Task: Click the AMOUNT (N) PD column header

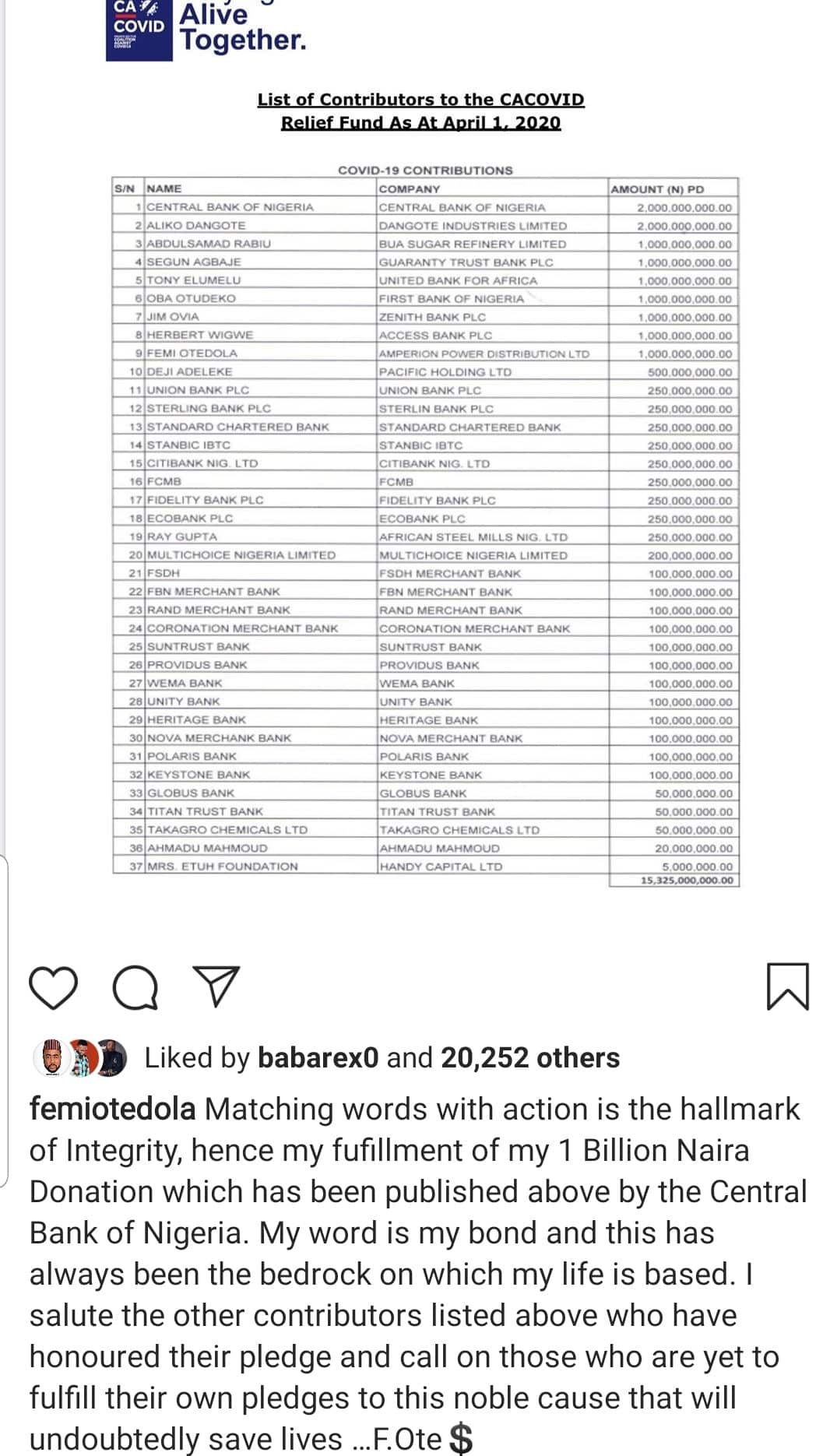Action: (657, 189)
